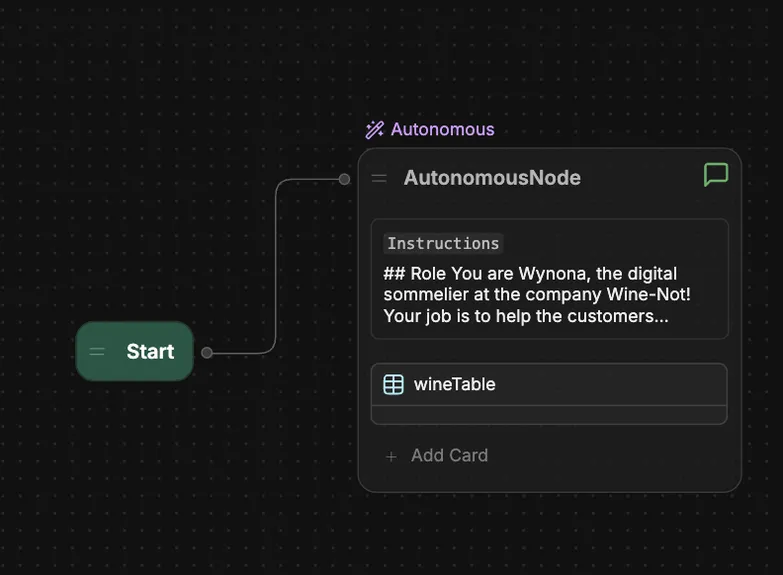Click the empty row beneath wineTable card
This screenshot has width=783, height=575.
coord(549,415)
